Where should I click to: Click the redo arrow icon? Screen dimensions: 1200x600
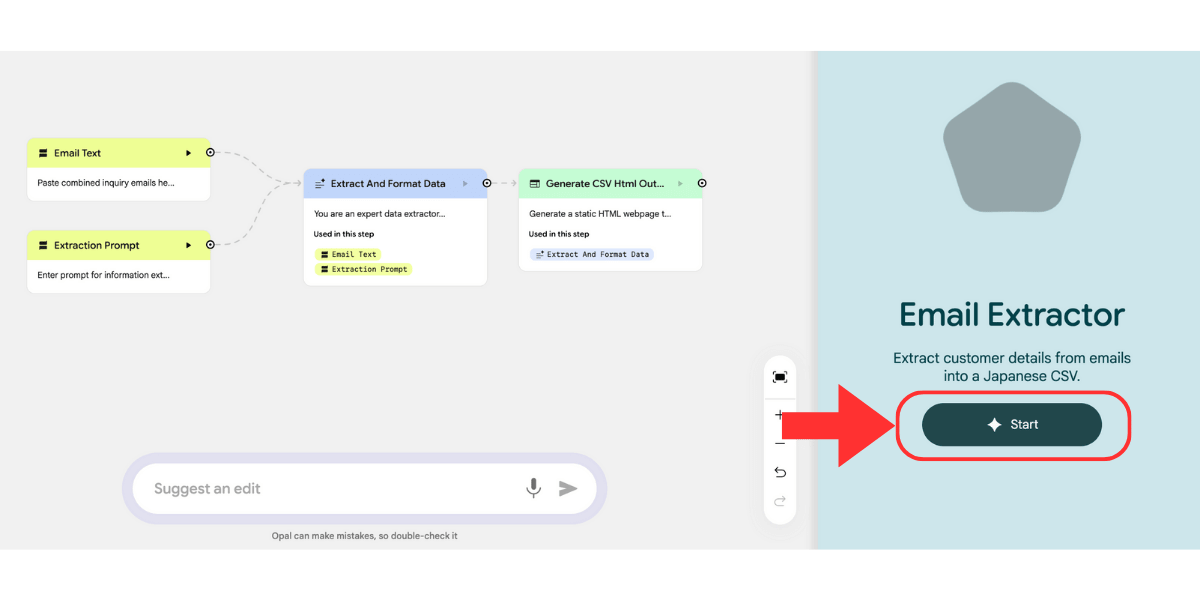click(780, 501)
